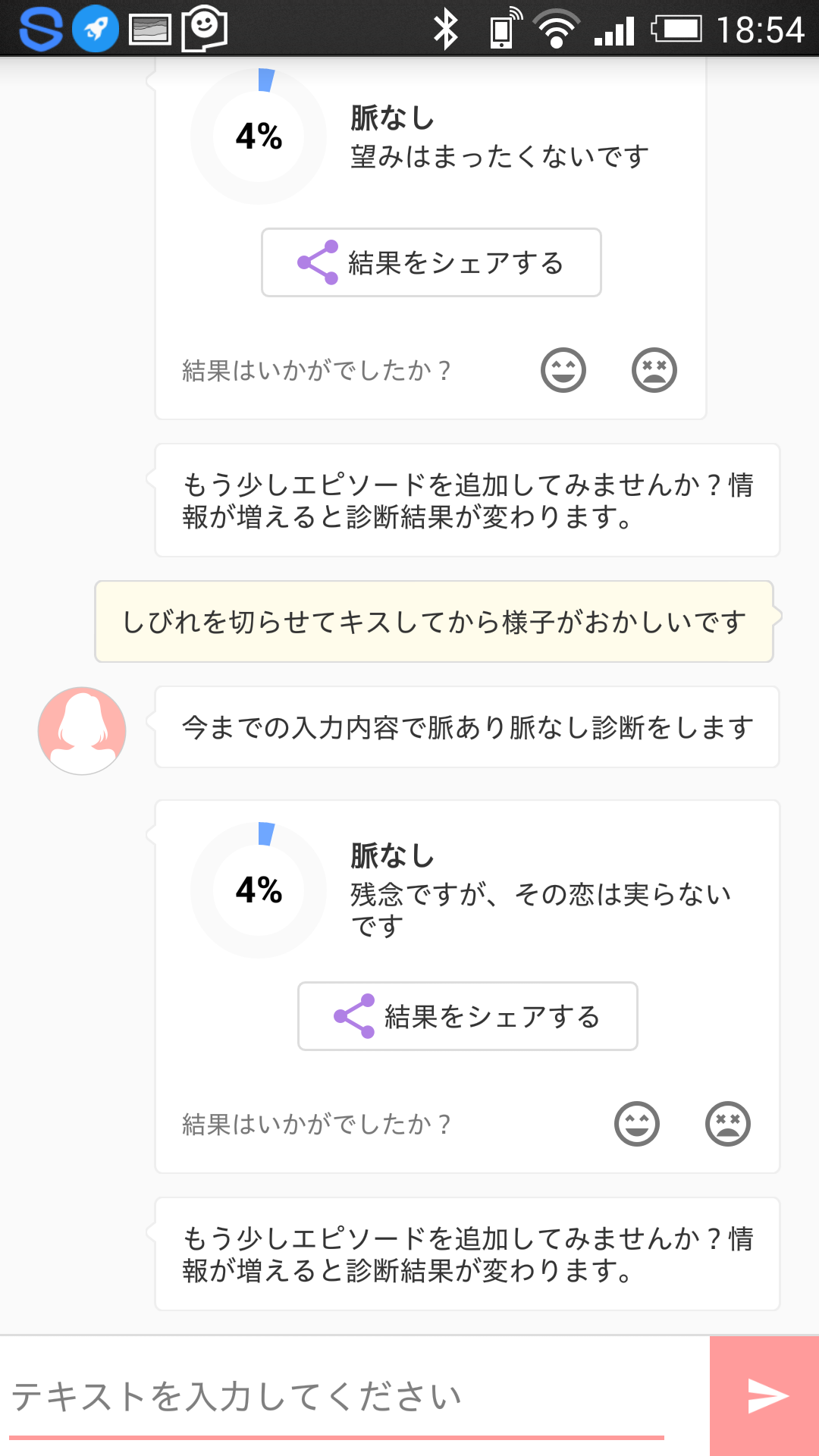Tap the happy face on upper result card
The image size is (819, 1456).
[x=563, y=370]
